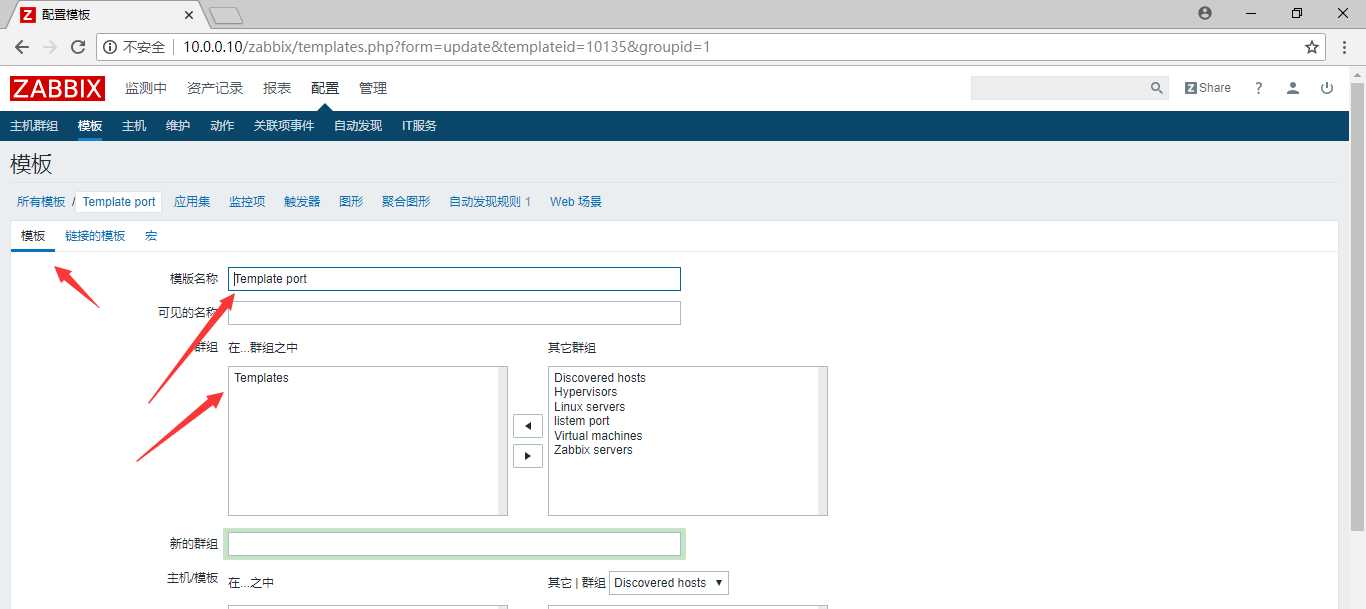Select Zabbix servers in other groups
Viewport: 1366px width, 609px height.
click(x=593, y=450)
